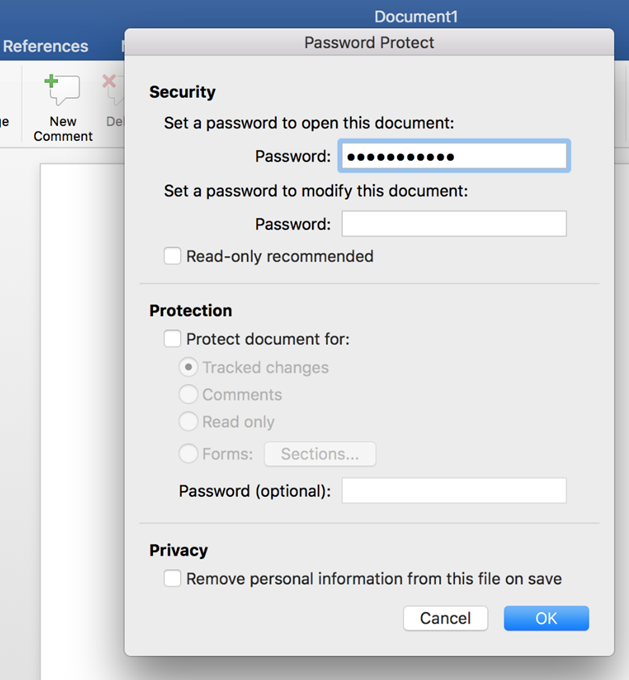Click the New Comment icon
The image size is (629, 680).
(x=62, y=89)
